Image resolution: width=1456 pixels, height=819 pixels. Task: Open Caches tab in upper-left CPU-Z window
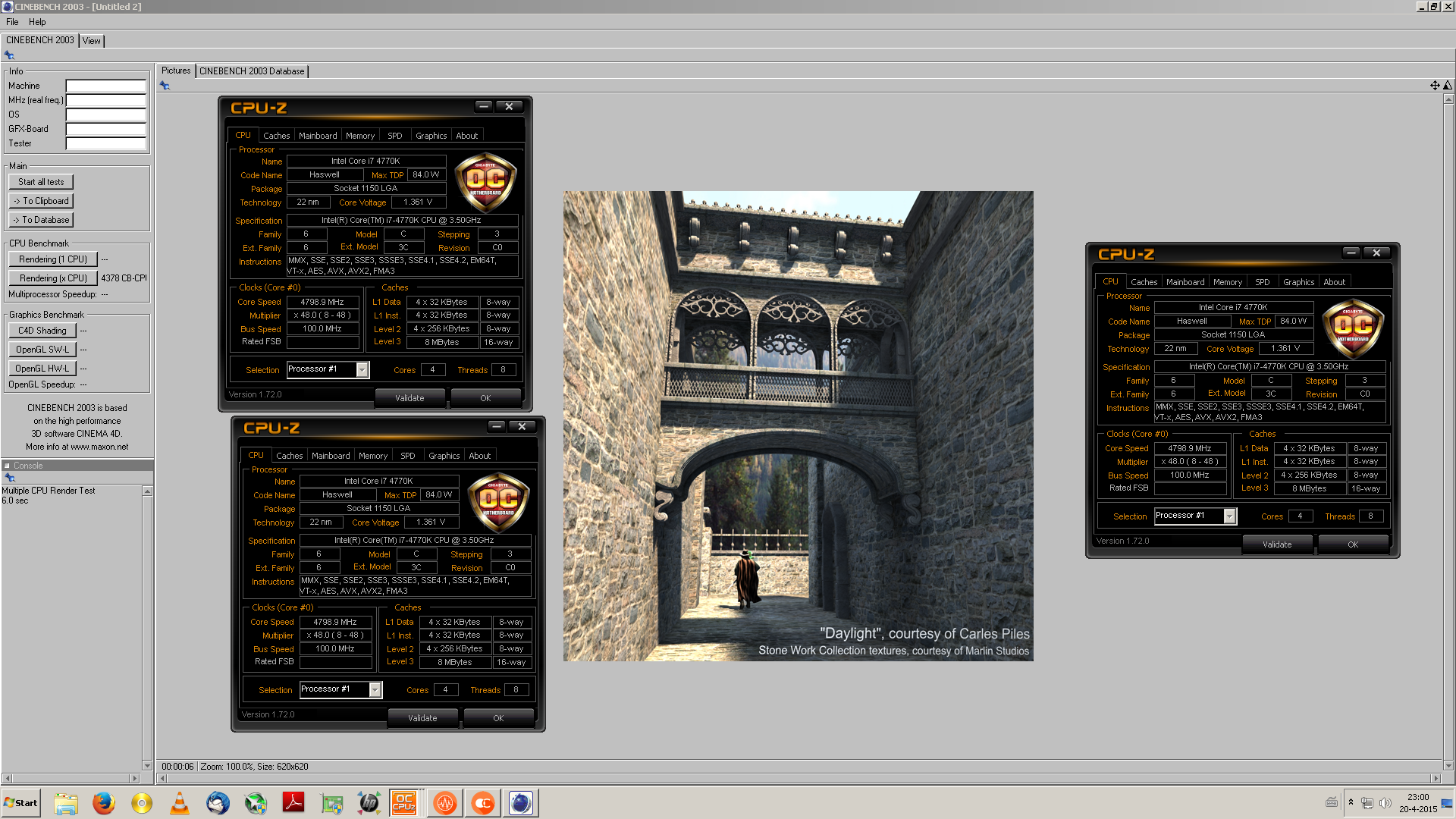(277, 136)
